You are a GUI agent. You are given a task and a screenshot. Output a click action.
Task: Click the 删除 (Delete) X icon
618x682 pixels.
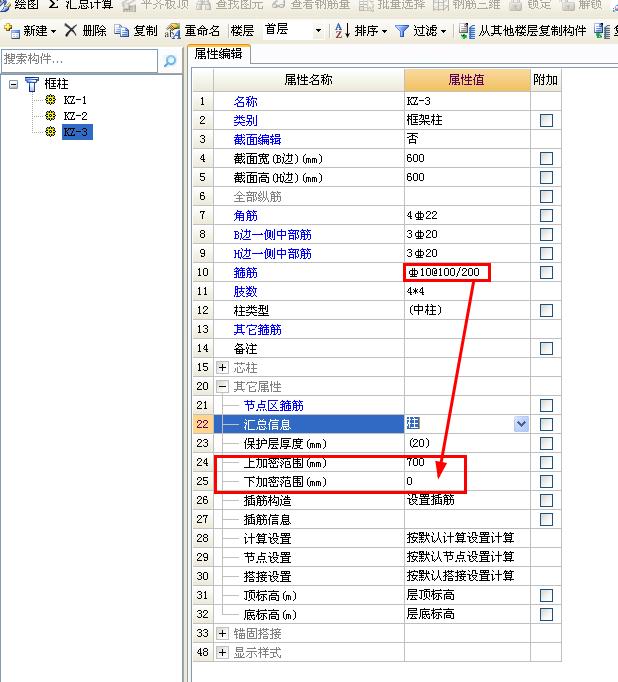[71, 30]
